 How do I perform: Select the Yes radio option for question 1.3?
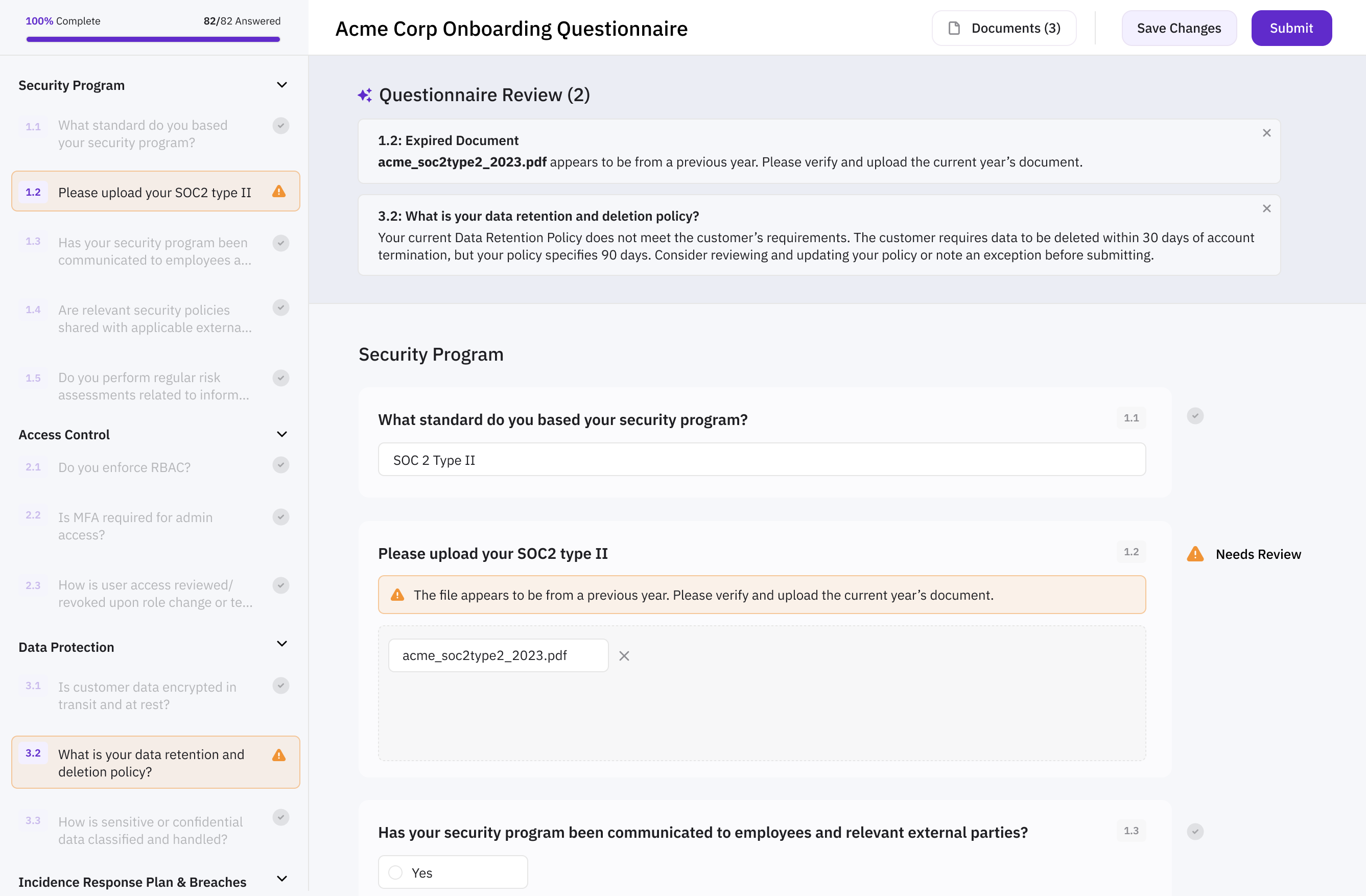pyautogui.click(x=395, y=873)
